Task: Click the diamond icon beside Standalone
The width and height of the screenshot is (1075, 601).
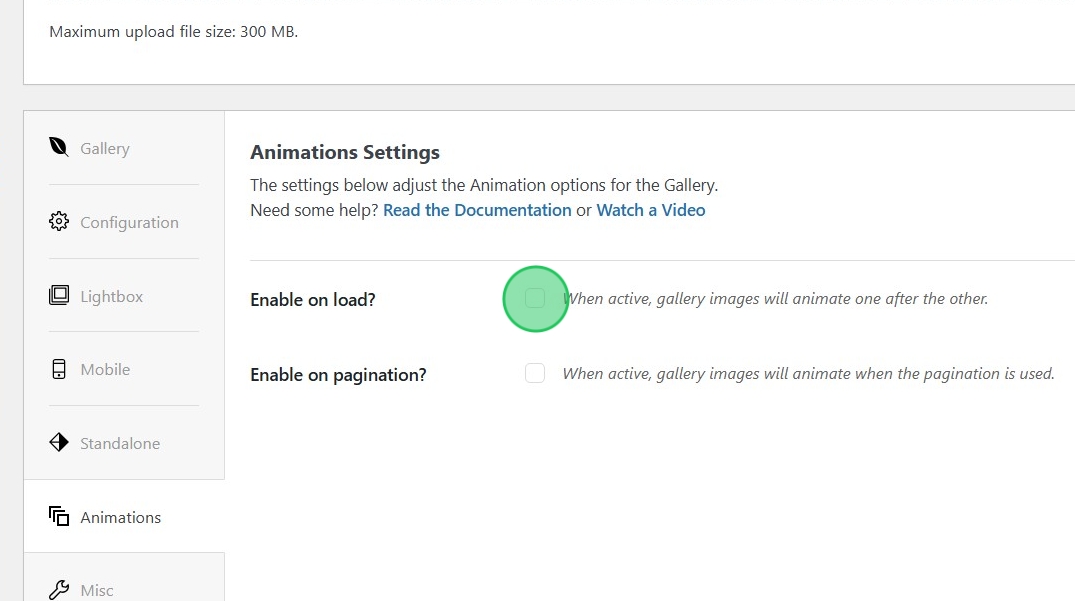Action: (58, 442)
